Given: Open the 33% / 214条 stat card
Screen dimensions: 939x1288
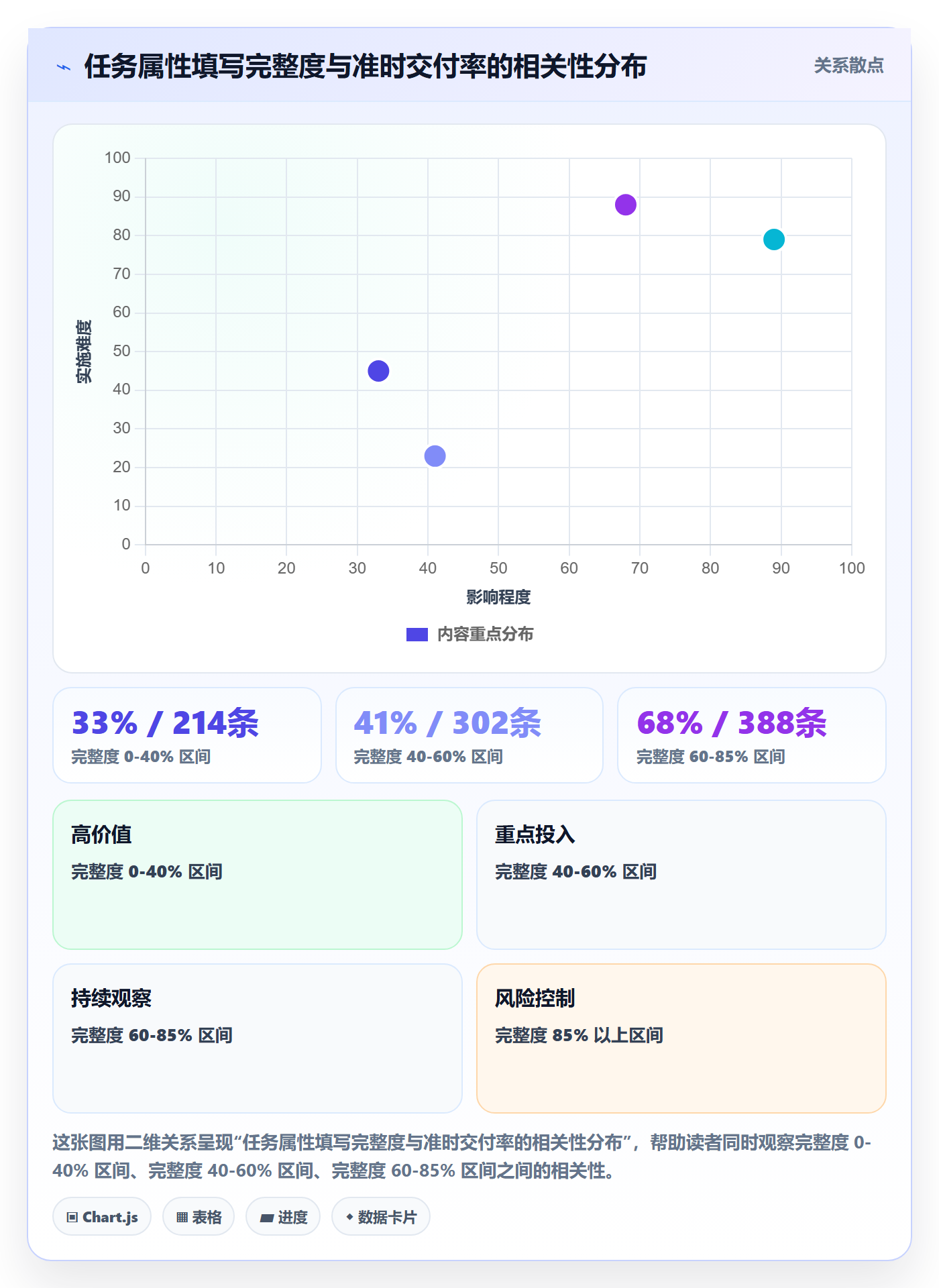Looking at the screenshot, I should point(187,735).
